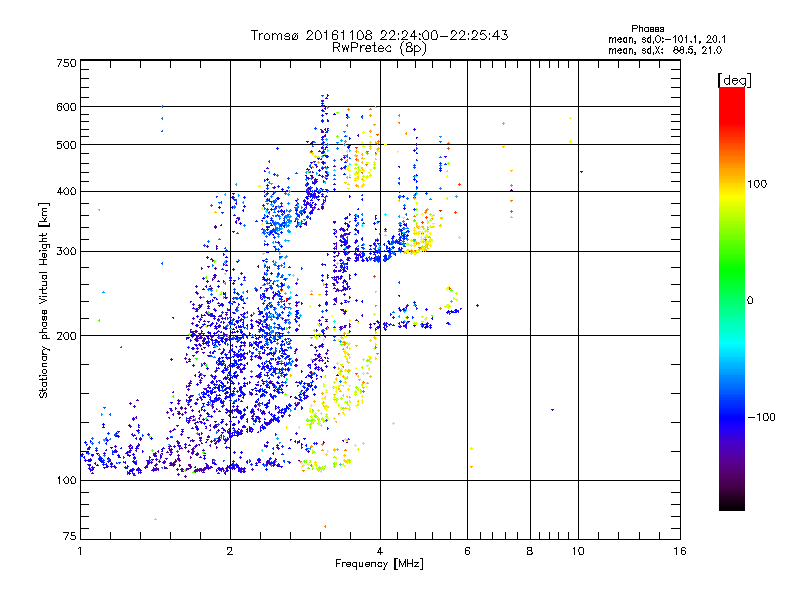Viewport: 800px width, 600px height.
Task: Click the 'mean, sd,O:-101.1, 20.1' line
Action: point(667,39)
